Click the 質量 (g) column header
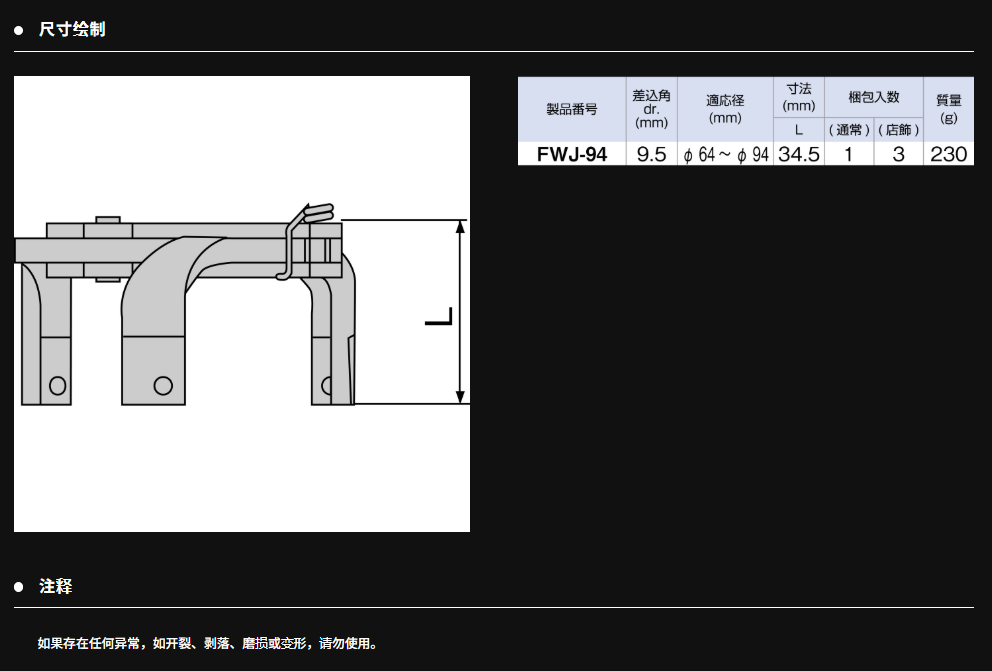 948,109
